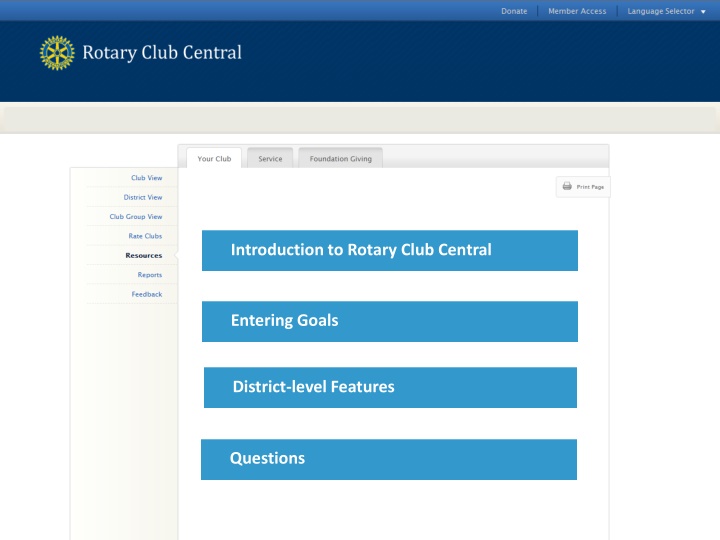The height and width of the screenshot is (540, 720).
Task: Open the Entering Goals banner
Action: (390, 321)
